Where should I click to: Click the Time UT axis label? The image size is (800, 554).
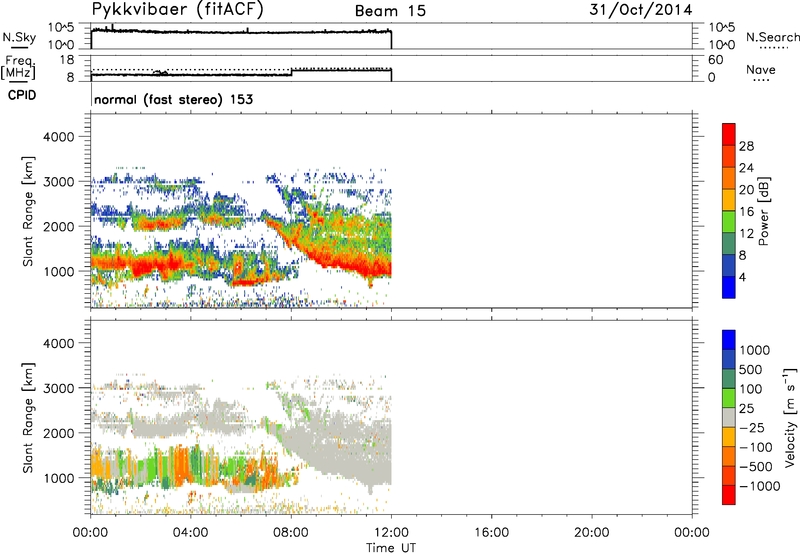click(x=391, y=548)
